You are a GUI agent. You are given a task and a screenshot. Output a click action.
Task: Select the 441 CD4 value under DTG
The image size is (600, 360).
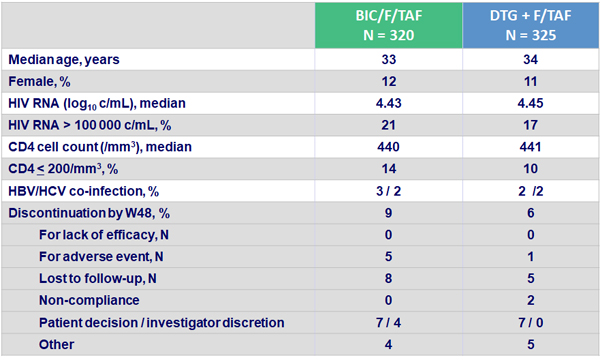(530, 147)
